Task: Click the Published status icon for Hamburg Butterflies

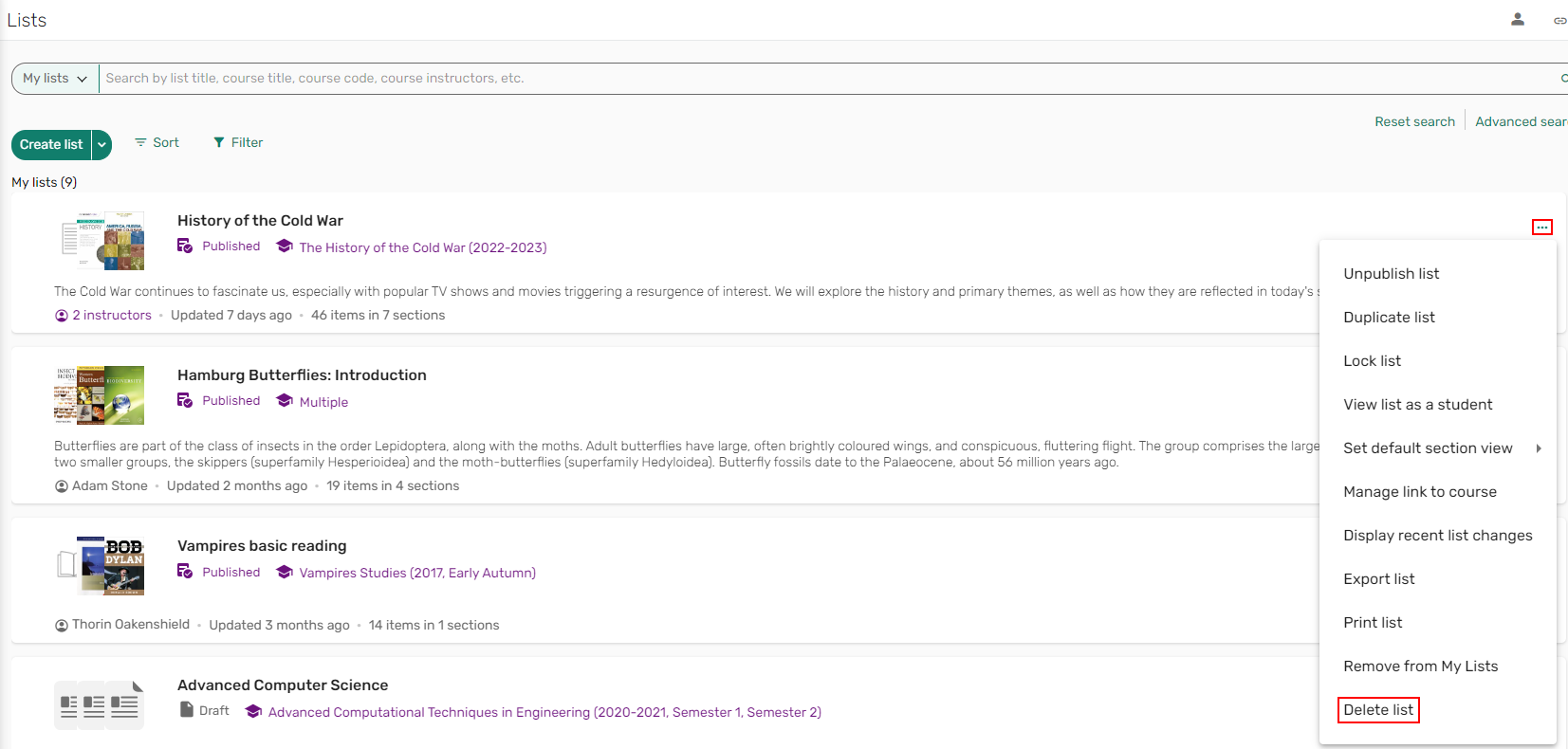Action: pos(185,401)
